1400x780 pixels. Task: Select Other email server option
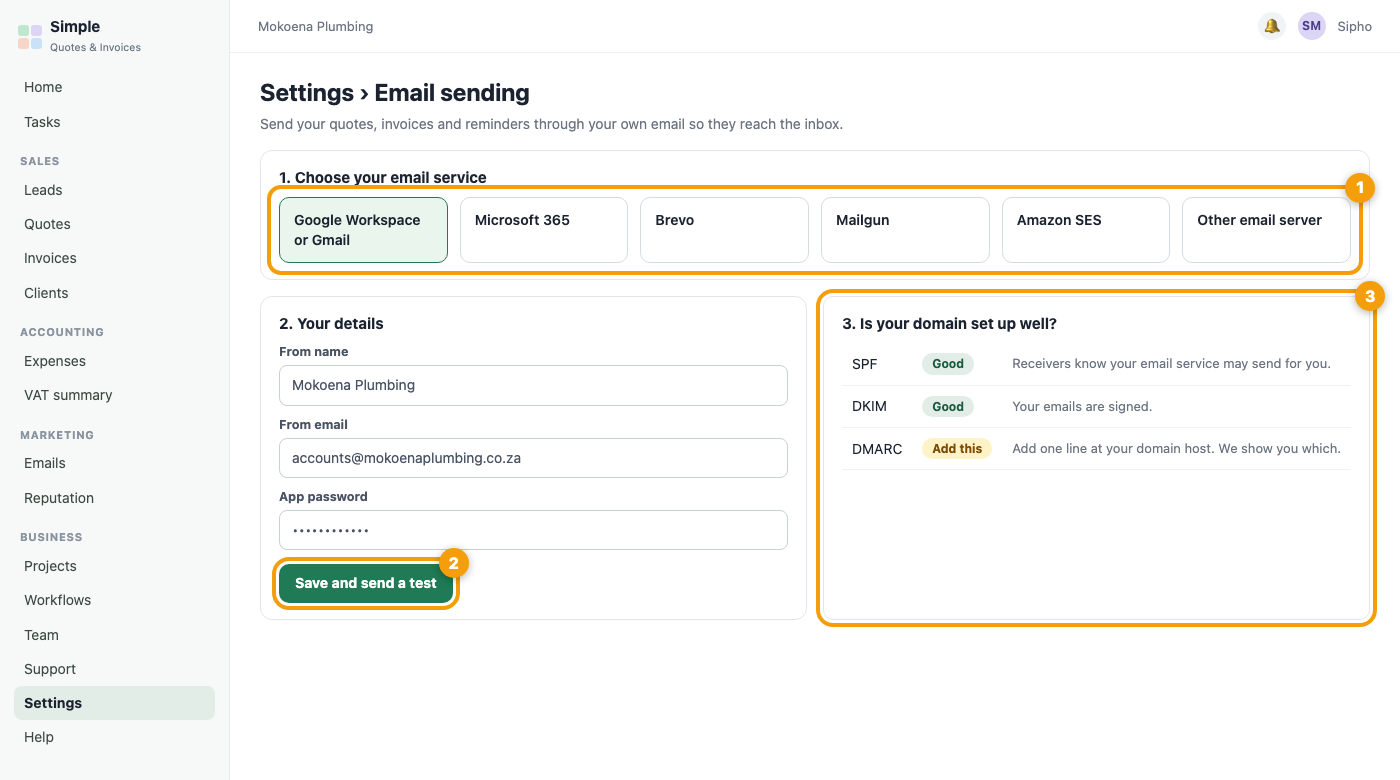[1266, 230]
